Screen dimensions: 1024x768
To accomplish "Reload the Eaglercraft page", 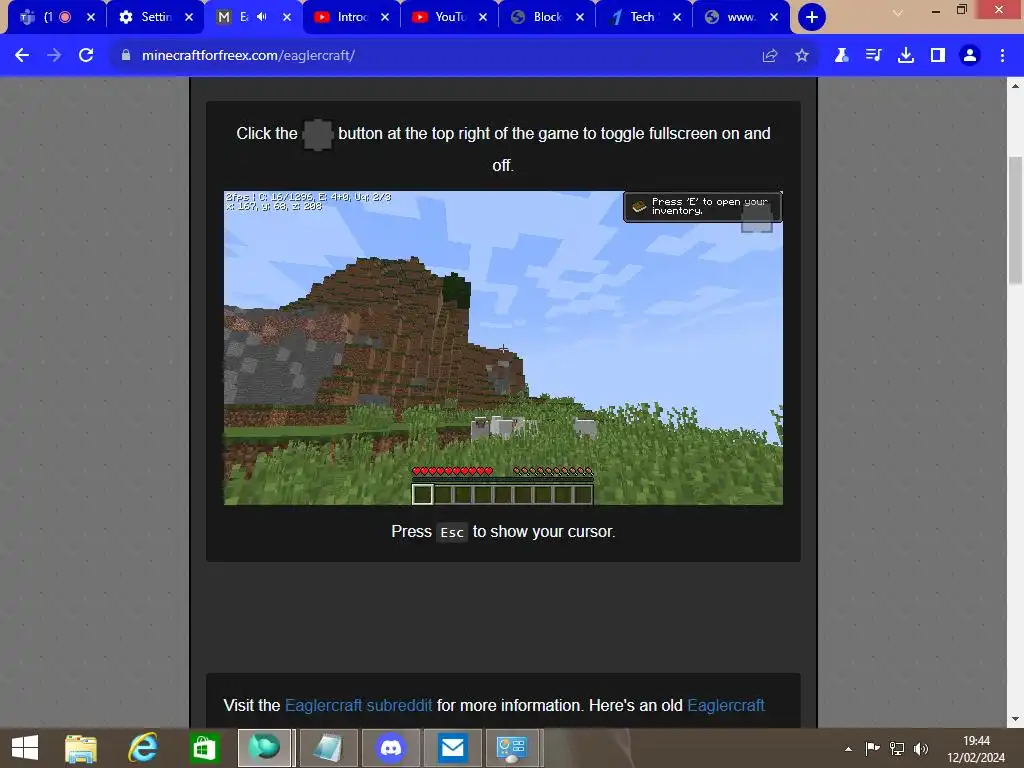I will [86, 56].
